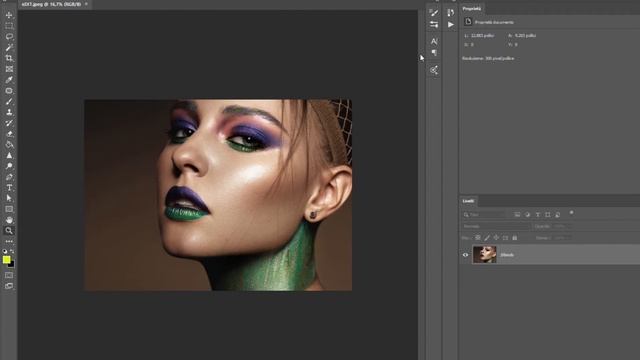Image resolution: width=640 pixels, height=360 pixels.
Task: Select the Zoom tool
Action: [x=9, y=231]
